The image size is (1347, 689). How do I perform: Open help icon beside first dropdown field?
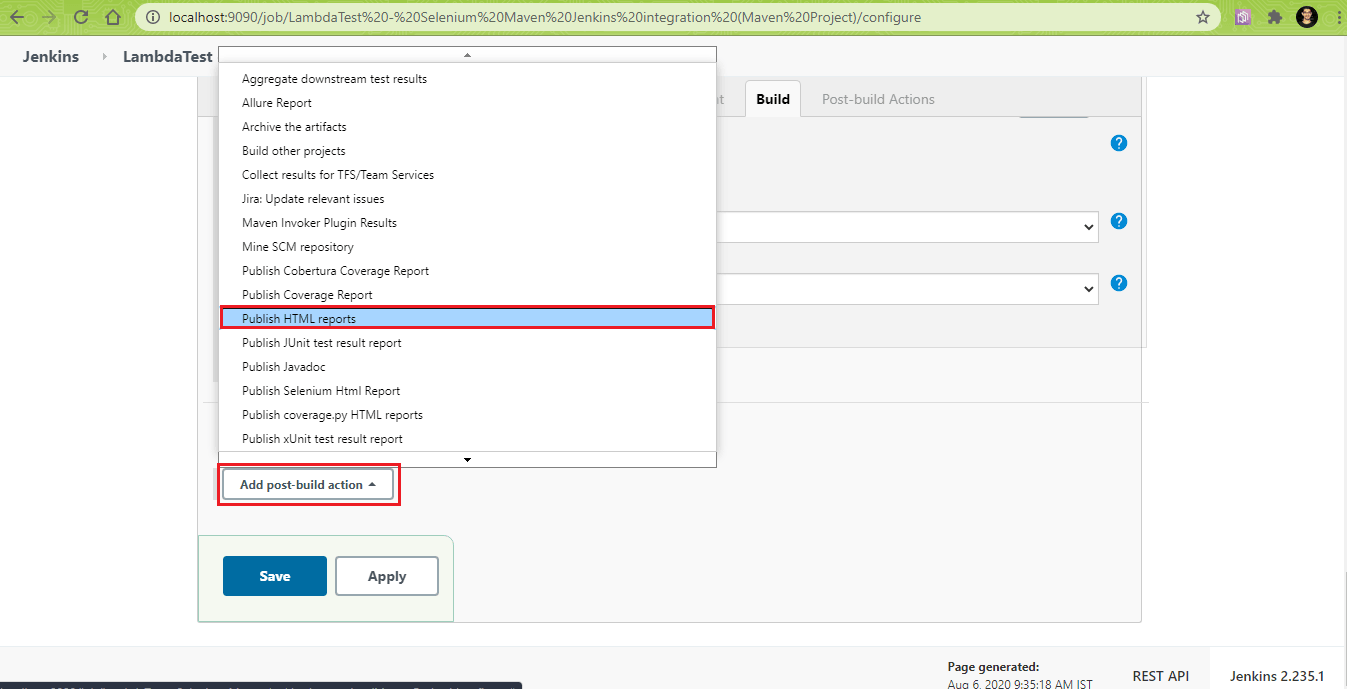click(1119, 221)
